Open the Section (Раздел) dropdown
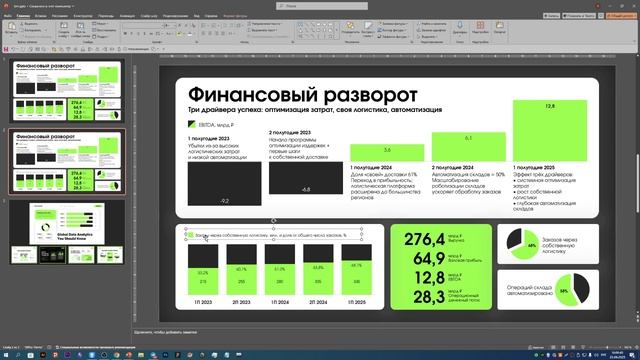This screenshot has width=640, height=360. [100, 37]
